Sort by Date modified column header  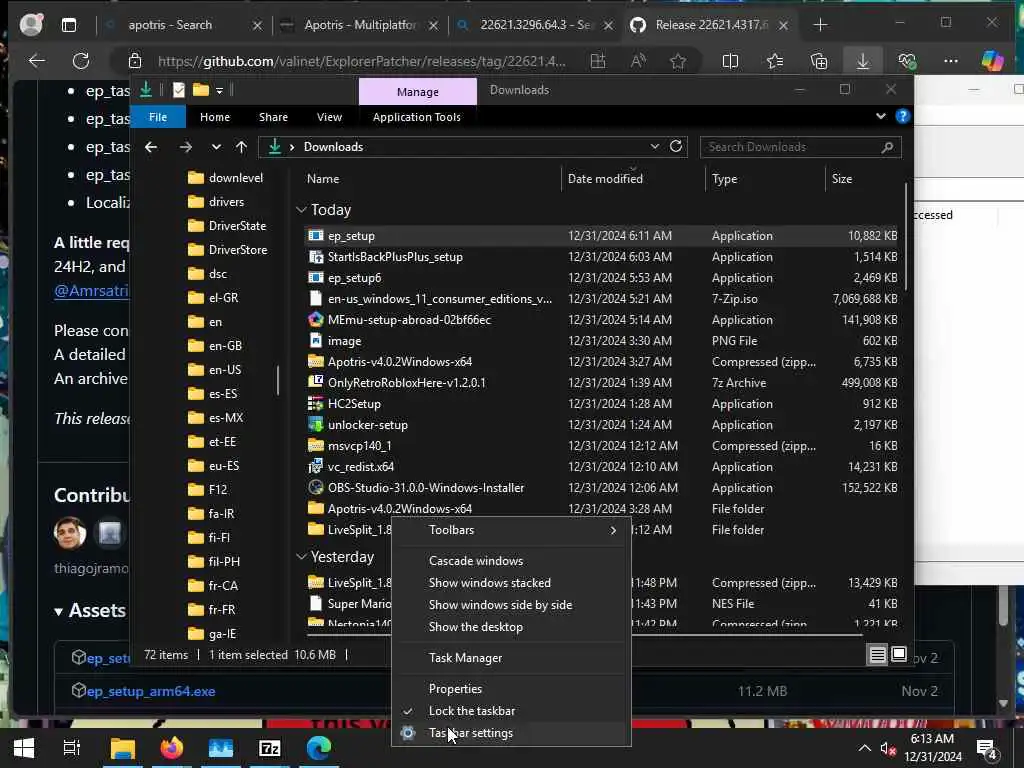(x=605, y=178)
